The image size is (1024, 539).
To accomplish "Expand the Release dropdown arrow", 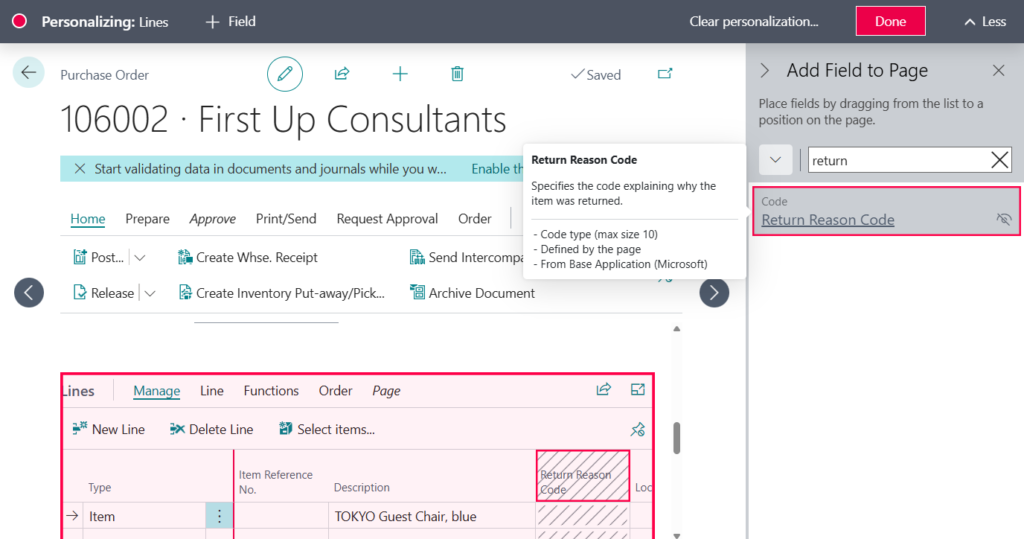I will pos(150,293).
